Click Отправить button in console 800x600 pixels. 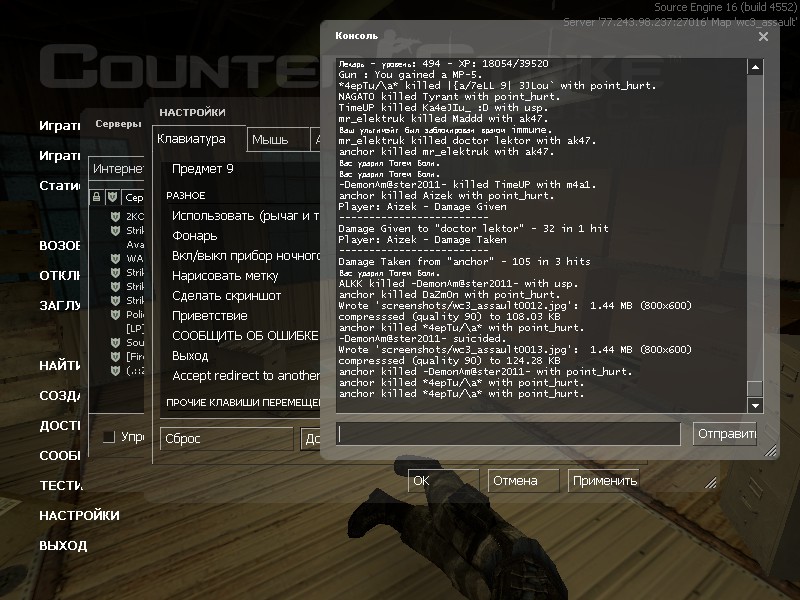pyautogui.click(x=724, y=434)
